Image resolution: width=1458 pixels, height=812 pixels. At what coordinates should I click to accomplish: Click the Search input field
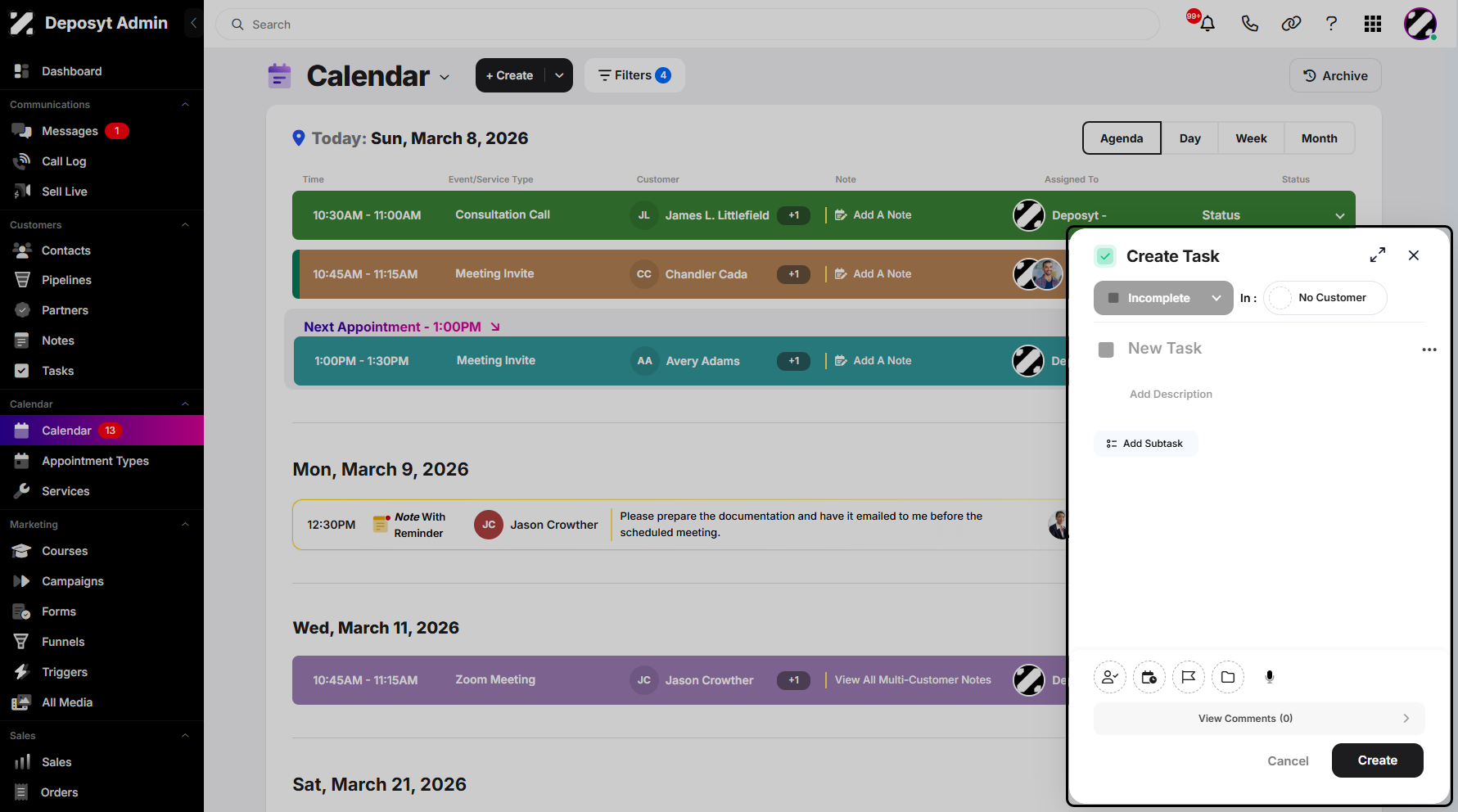pyautogui.click(x=688, y=25)
